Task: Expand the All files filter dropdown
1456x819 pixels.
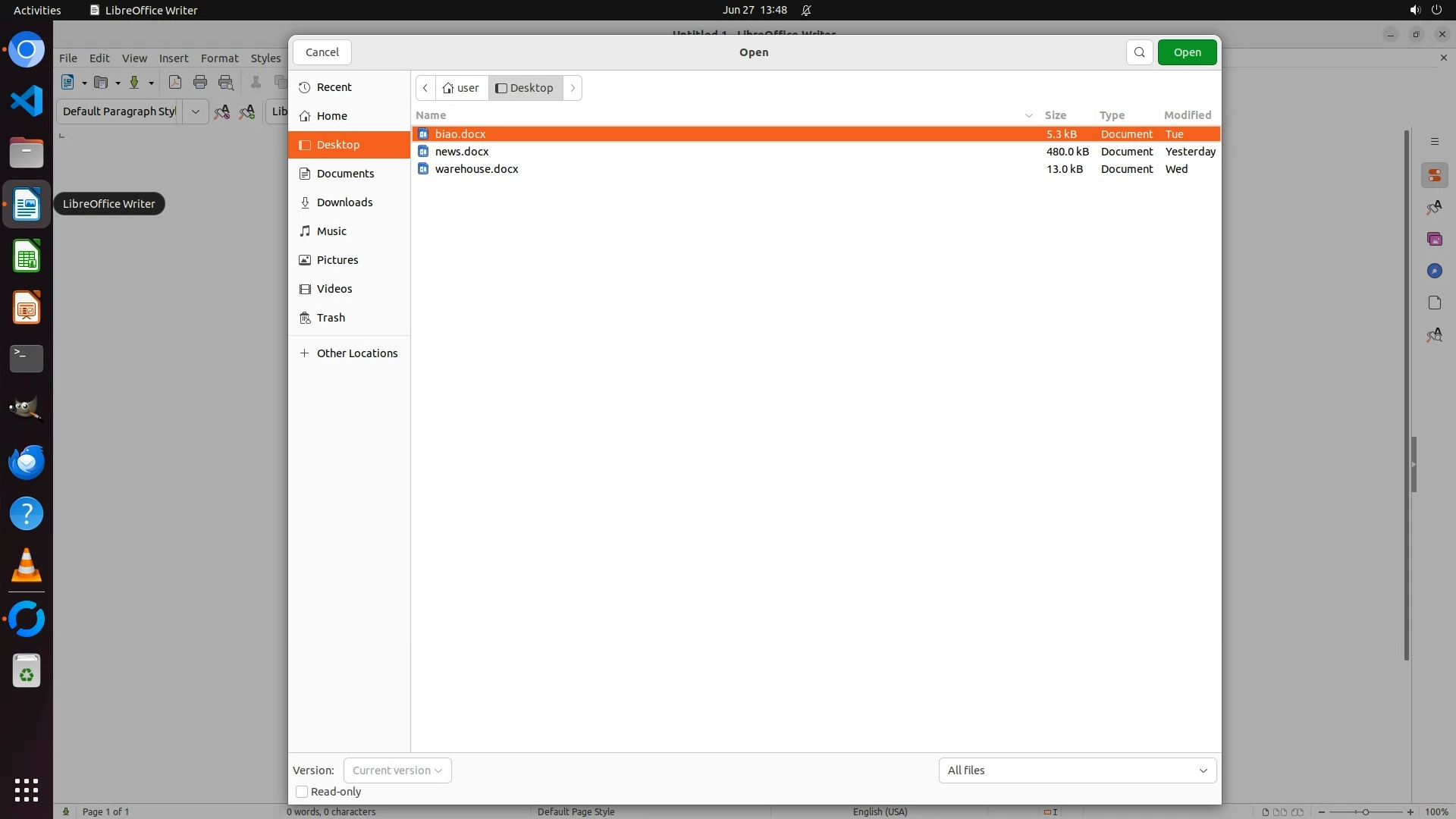Action: tap(1077, 770)
